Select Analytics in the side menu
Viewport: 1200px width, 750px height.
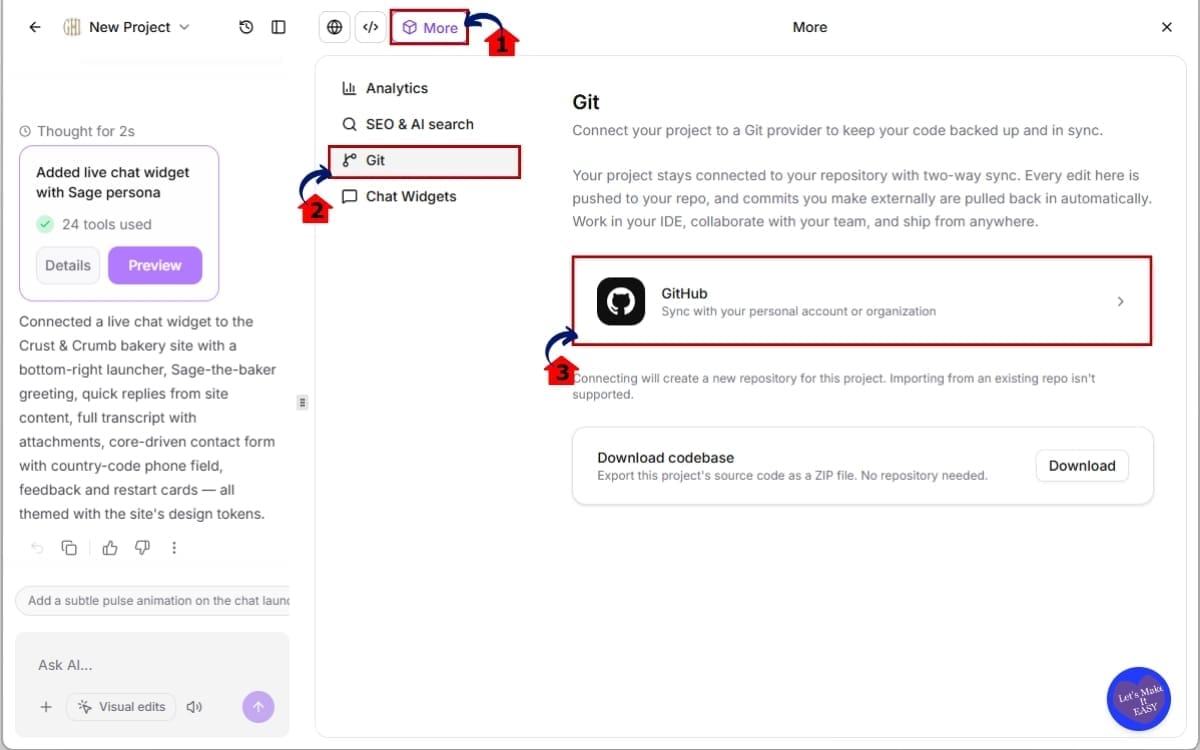click(424, 88)
